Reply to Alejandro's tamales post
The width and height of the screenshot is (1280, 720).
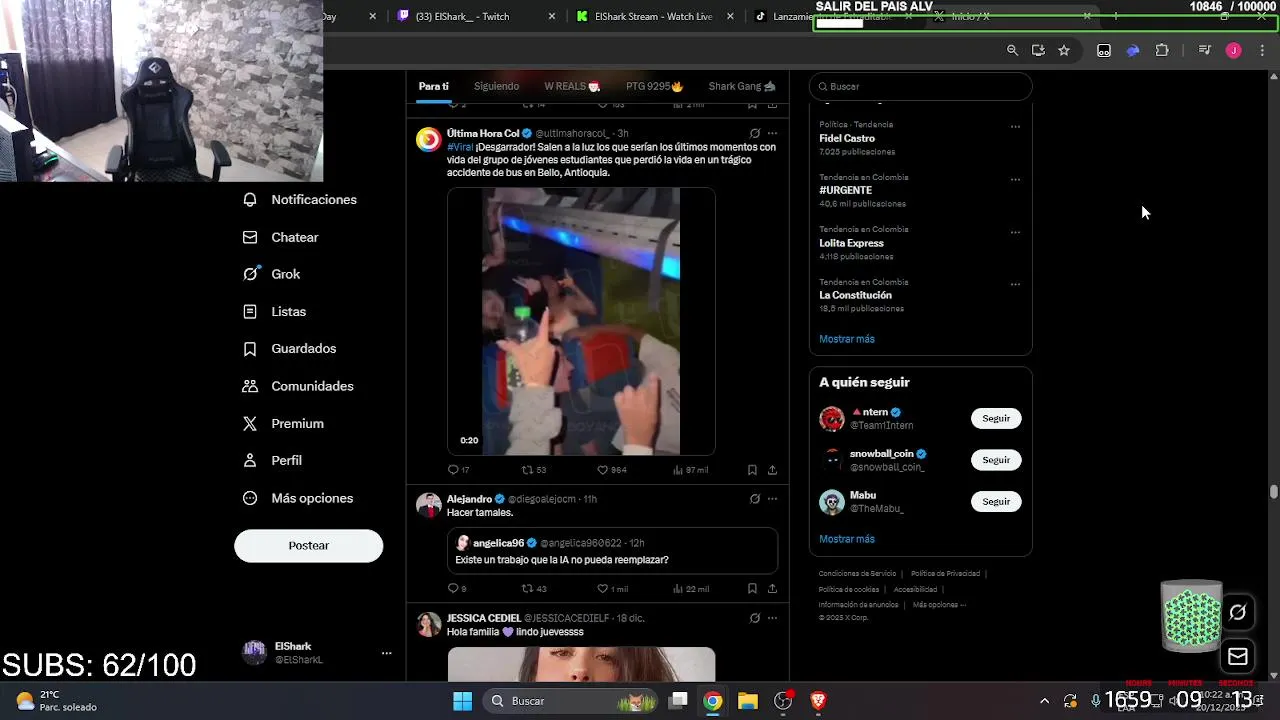[457, 589]
